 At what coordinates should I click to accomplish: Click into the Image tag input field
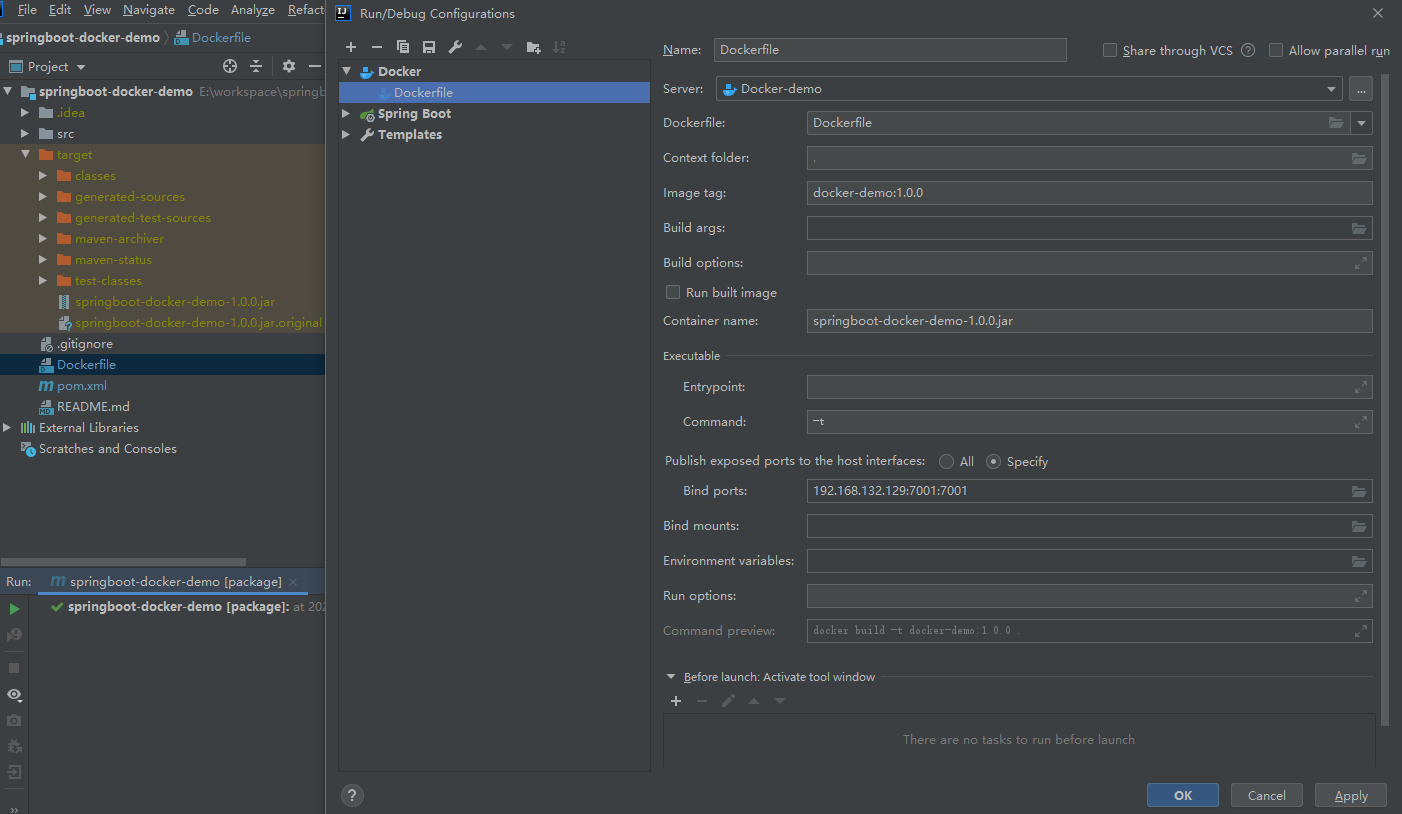(1088, 193)
